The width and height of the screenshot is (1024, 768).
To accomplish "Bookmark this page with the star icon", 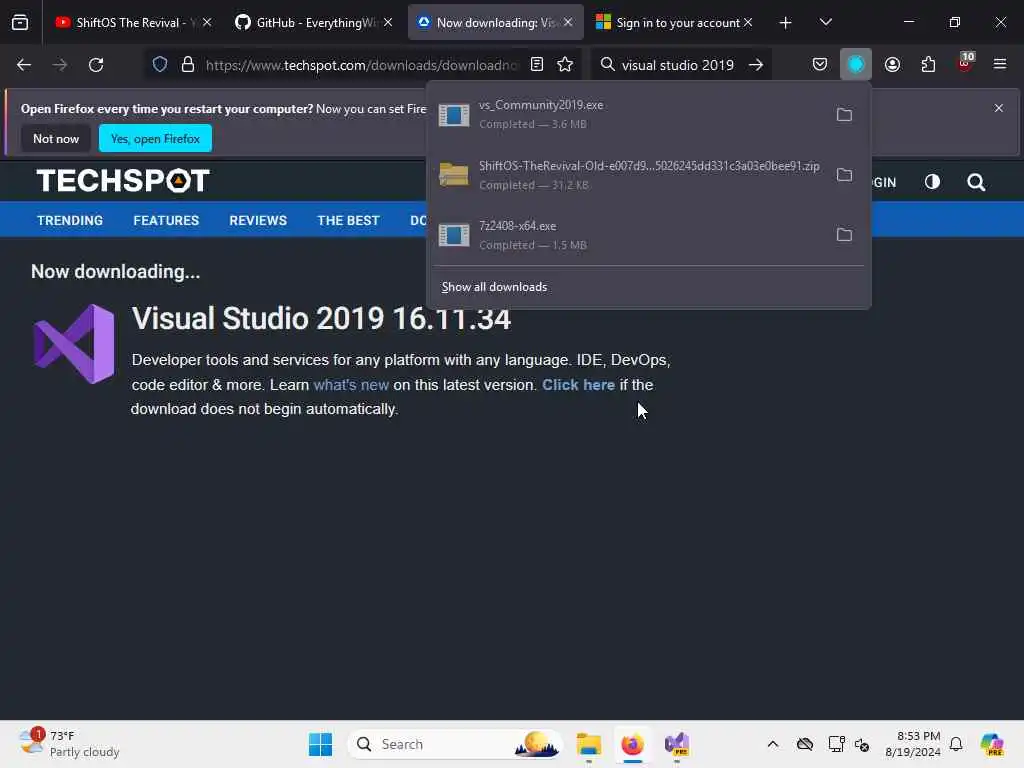I will (x=565, y=65).
